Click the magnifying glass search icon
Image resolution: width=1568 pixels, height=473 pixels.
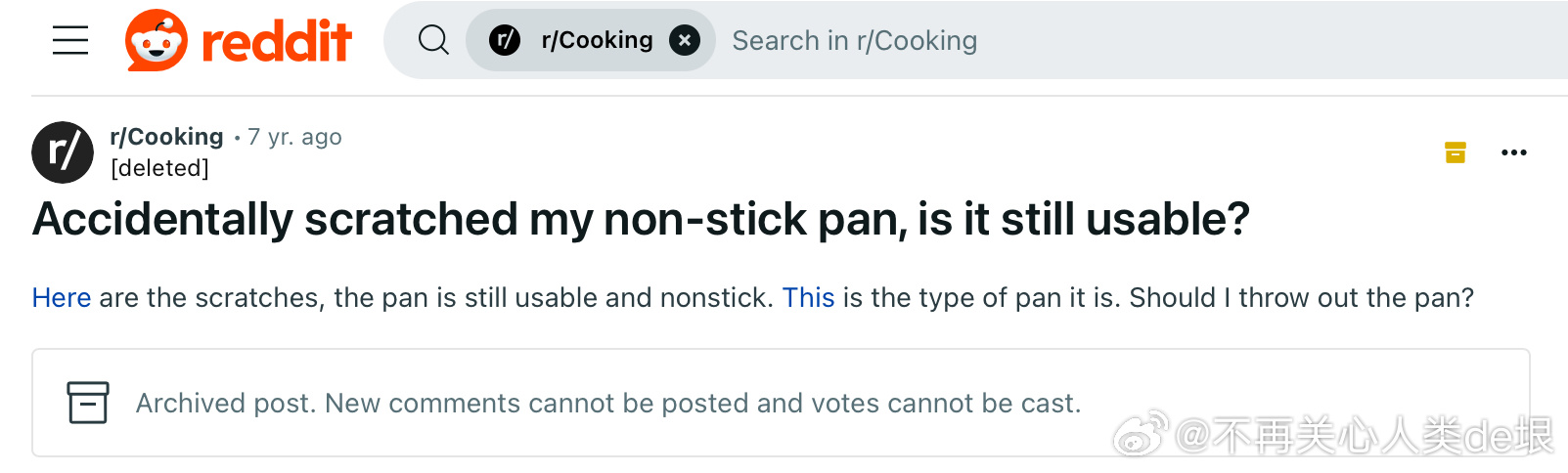432,40
